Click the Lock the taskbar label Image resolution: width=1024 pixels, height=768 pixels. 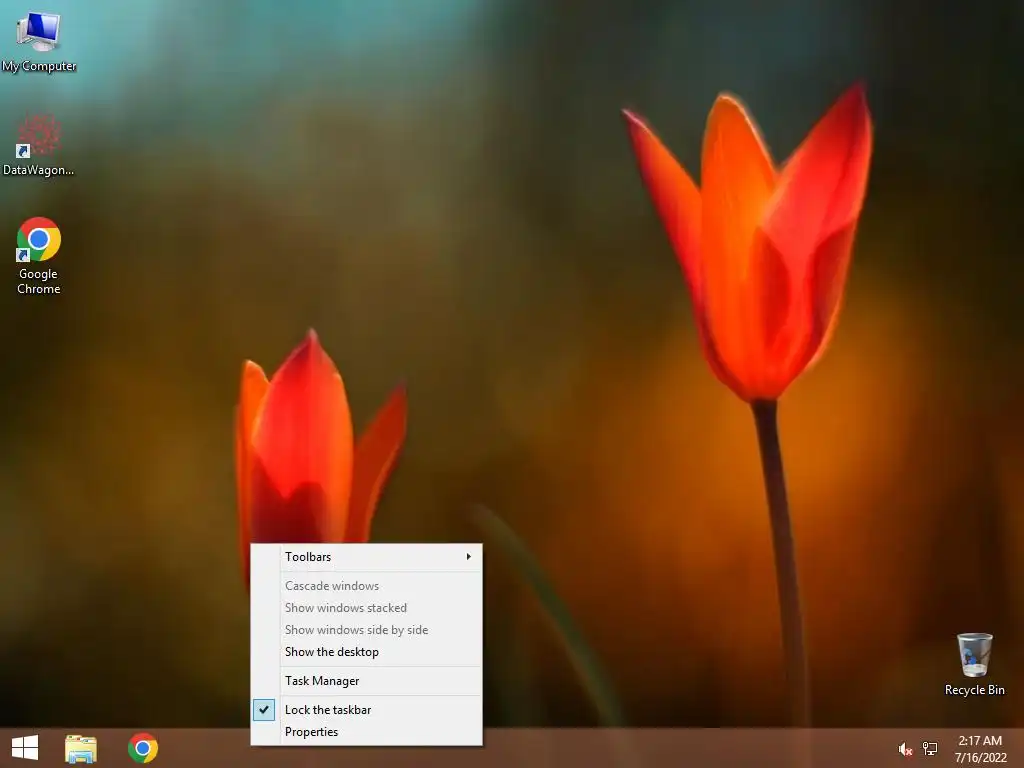click(x=328, y=710)
